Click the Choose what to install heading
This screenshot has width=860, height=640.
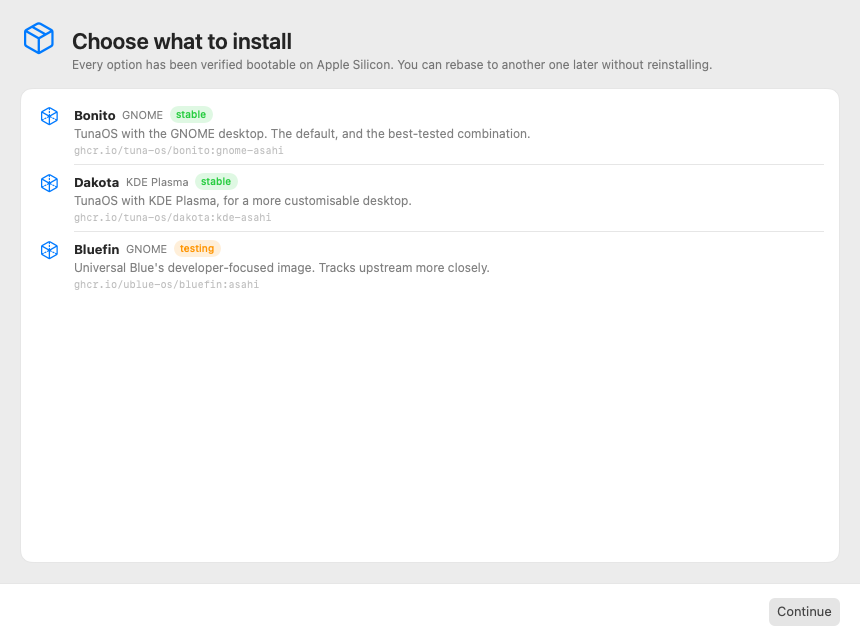pos(182,41)
